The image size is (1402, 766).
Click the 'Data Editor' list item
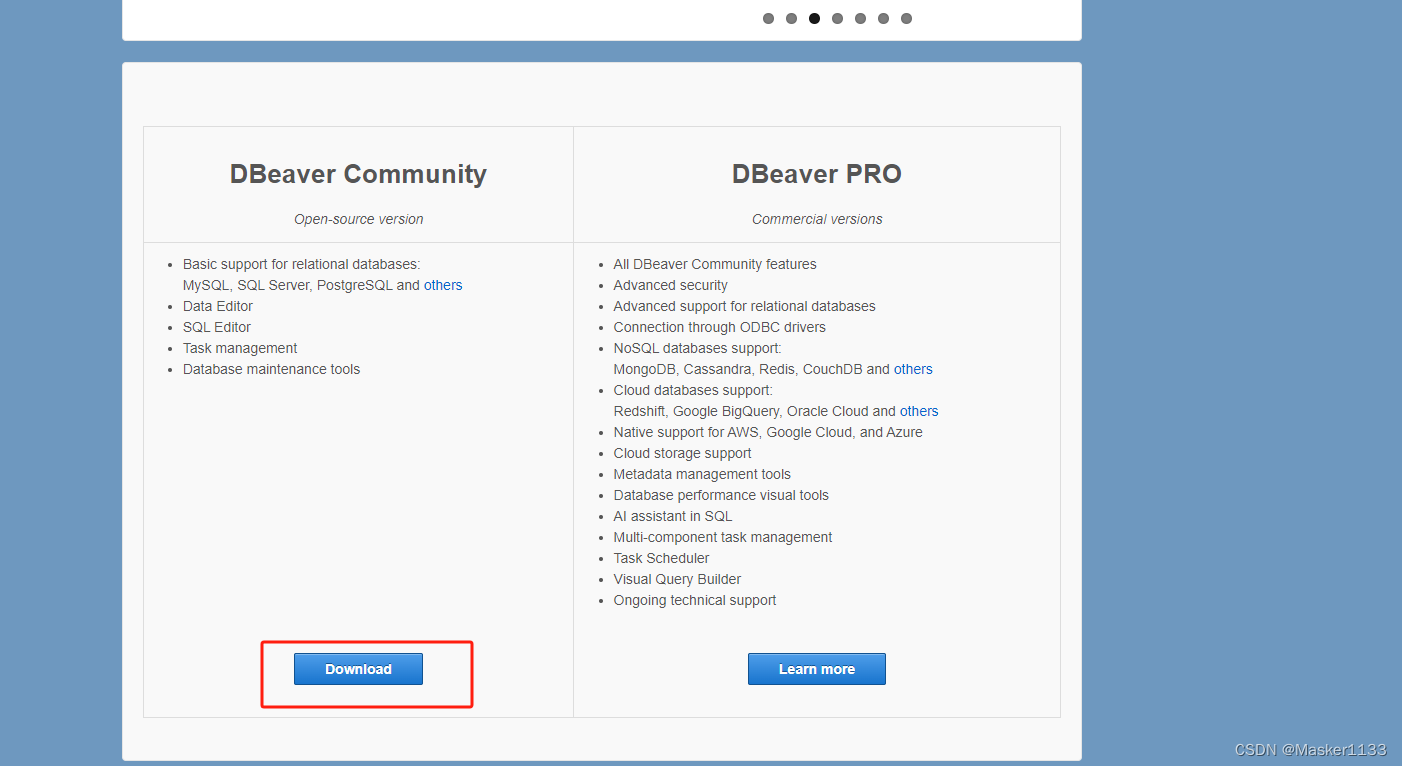coord(218,306)
